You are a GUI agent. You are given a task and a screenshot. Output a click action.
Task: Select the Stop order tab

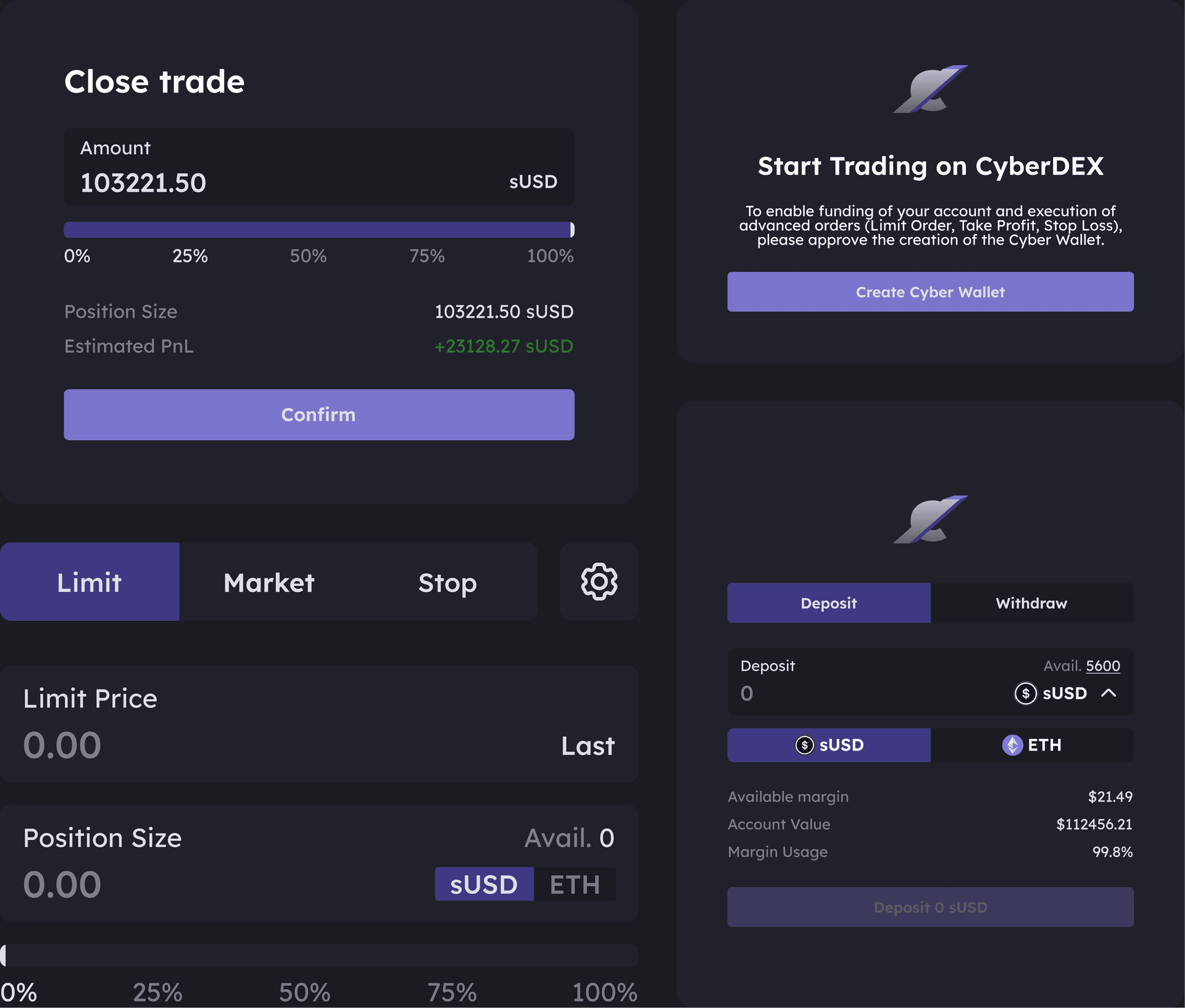point(447,581)
